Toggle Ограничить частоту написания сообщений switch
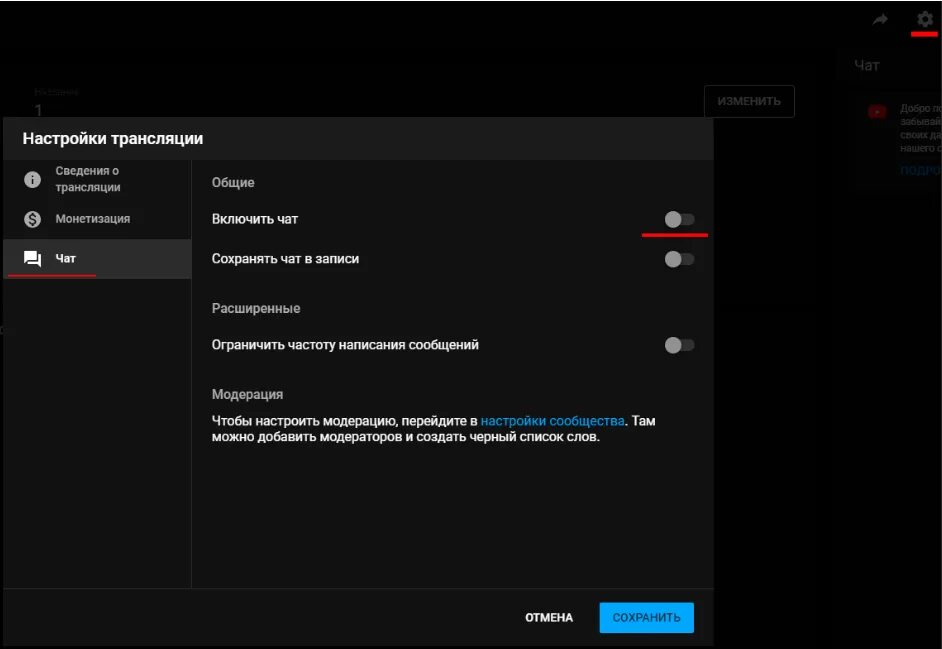Viewport: 942px width, 649px height. point(679,345)
